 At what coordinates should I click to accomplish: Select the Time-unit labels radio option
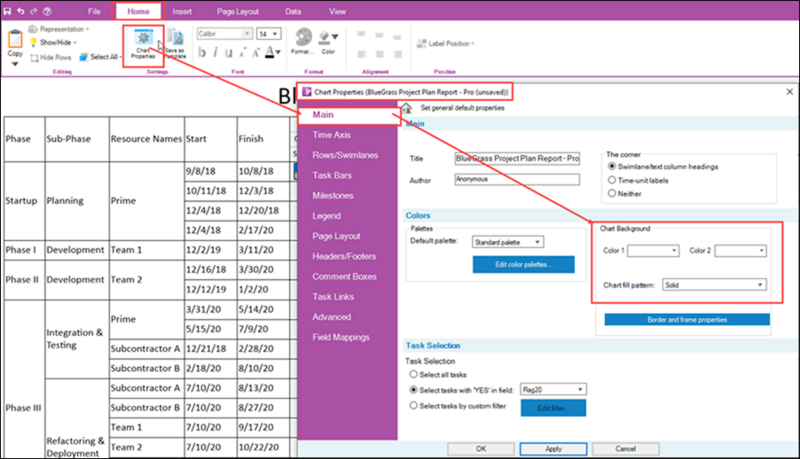(612, 180)
